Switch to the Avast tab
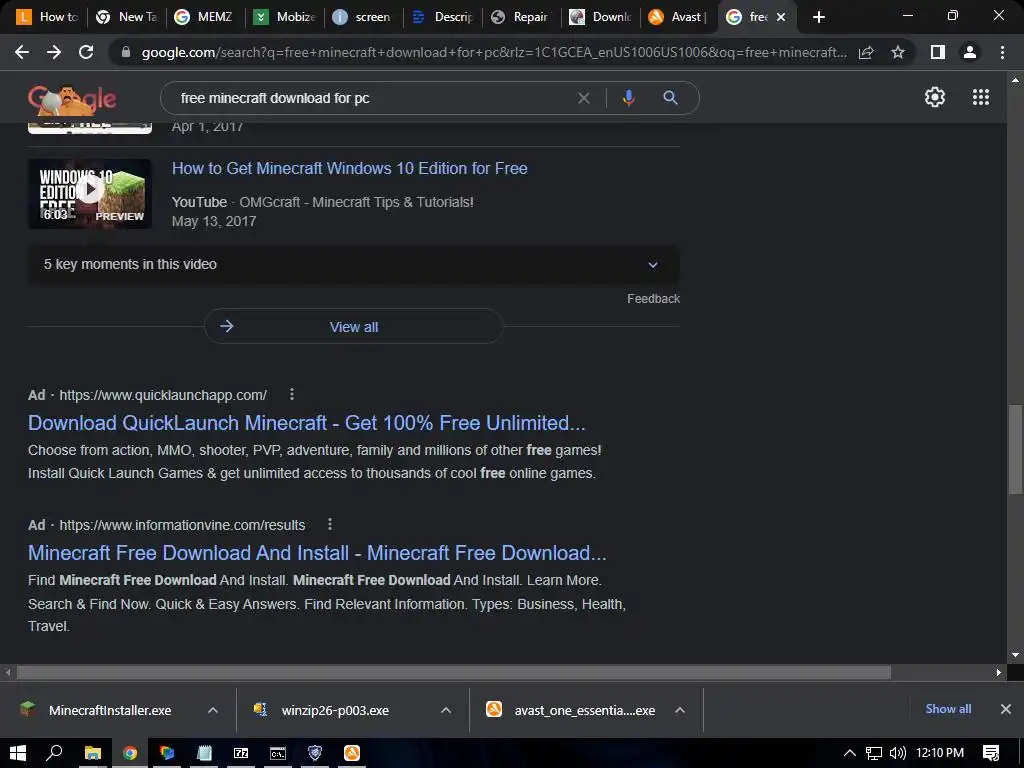1024x768 pixels. [x=679, y=17]
